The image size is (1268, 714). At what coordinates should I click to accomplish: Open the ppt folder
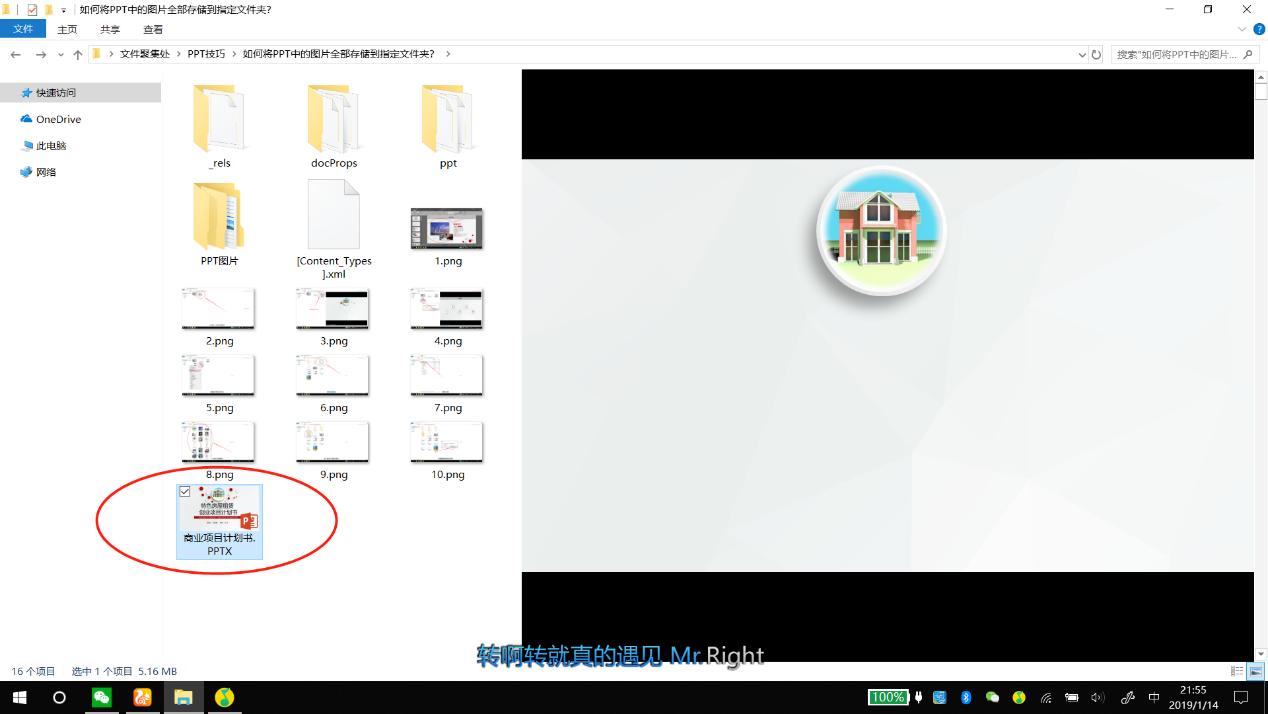coord(448,126)
